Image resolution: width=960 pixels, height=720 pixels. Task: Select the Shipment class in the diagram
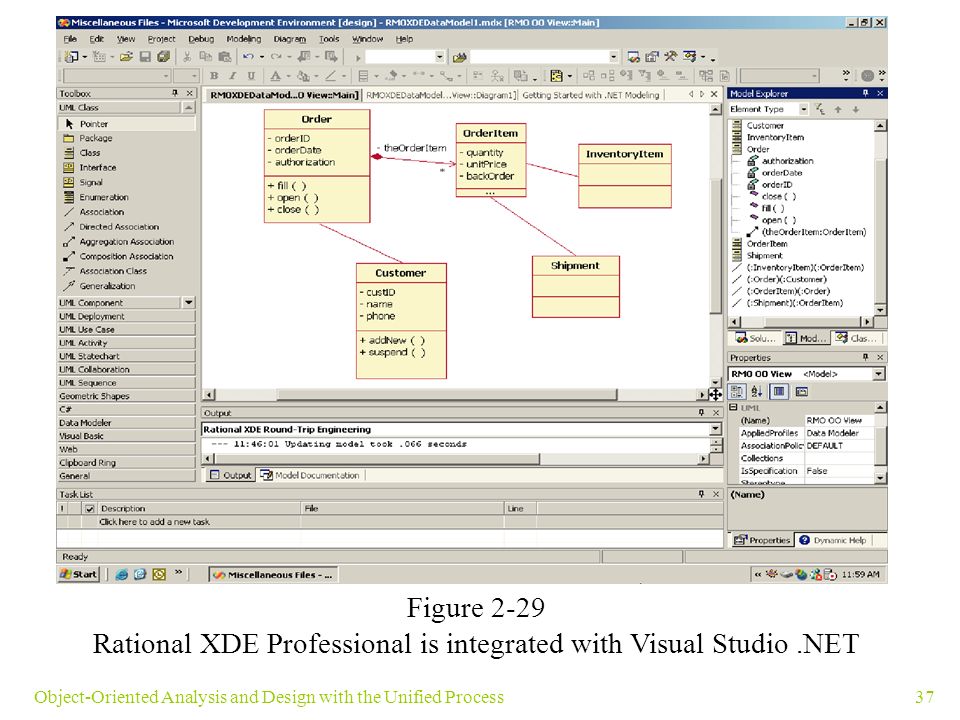pyautogui.click(x=576, y=287)
